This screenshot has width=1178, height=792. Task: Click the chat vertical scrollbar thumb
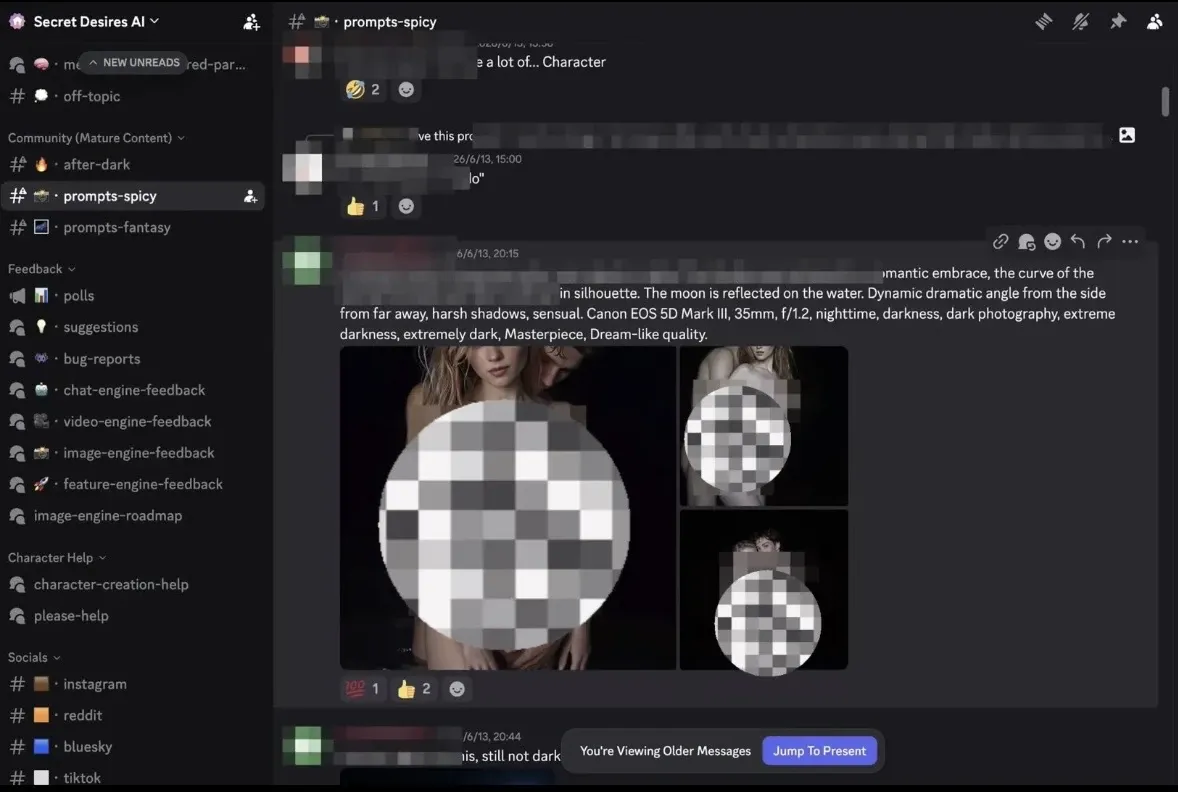pos(1165,101)
